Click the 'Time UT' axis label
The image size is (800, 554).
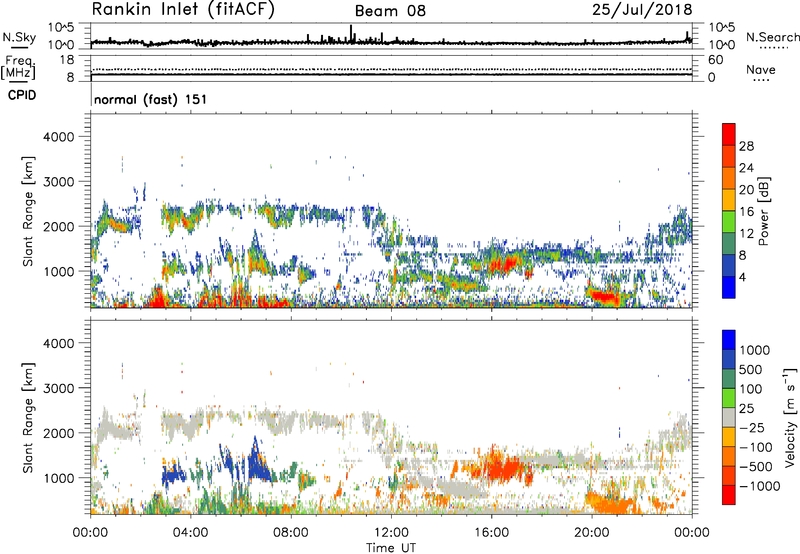coord(391,548)
